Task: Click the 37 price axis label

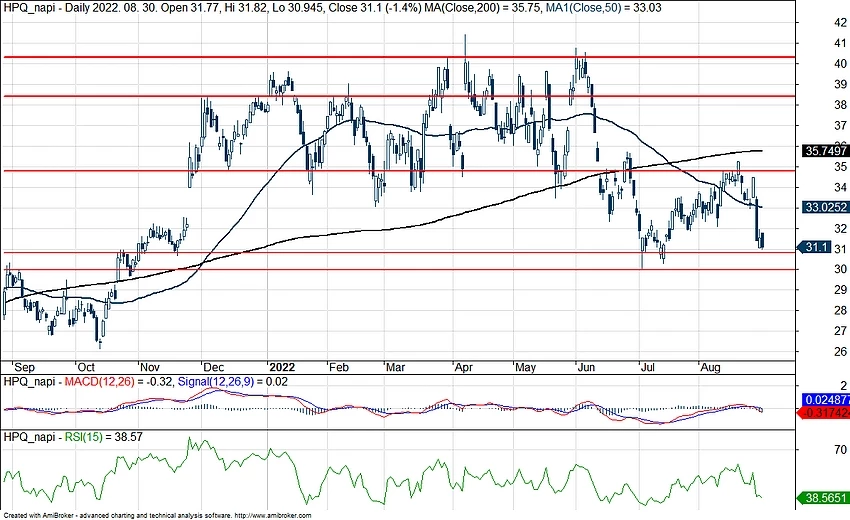Action: coord(840,125)
